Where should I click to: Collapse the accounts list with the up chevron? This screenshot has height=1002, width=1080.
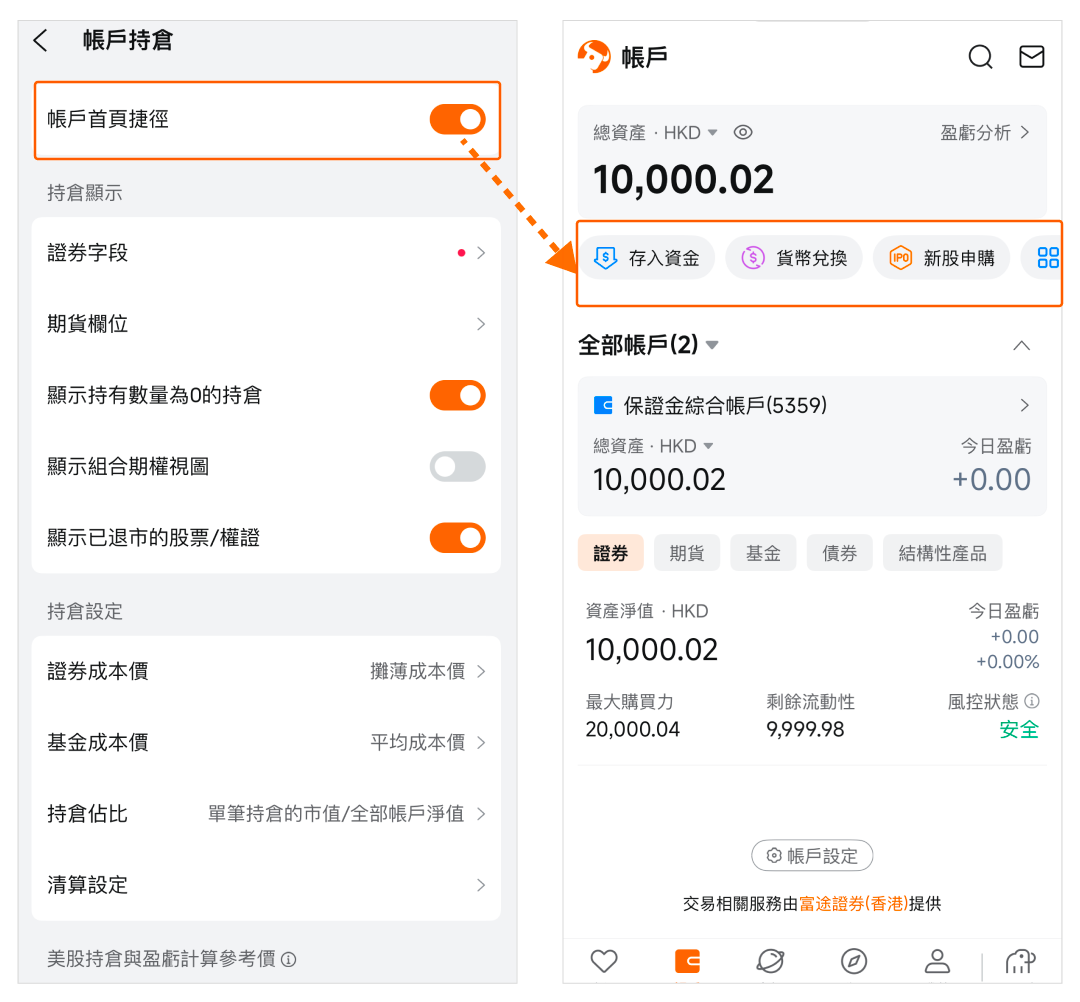coord(1021,345)
